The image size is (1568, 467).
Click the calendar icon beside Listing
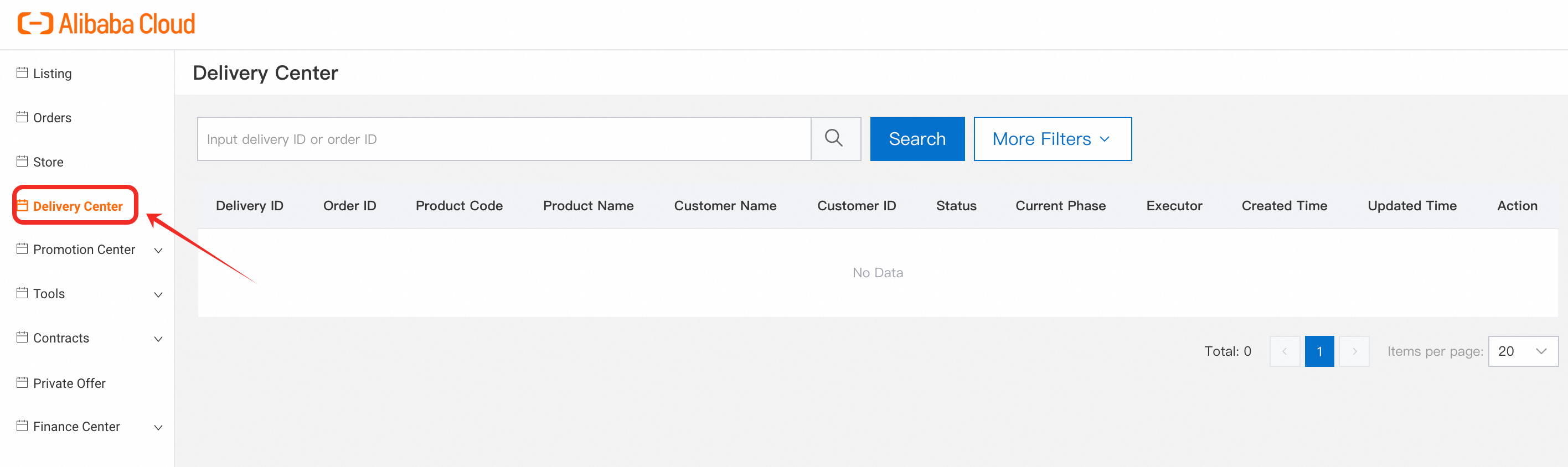click(22, 73)
